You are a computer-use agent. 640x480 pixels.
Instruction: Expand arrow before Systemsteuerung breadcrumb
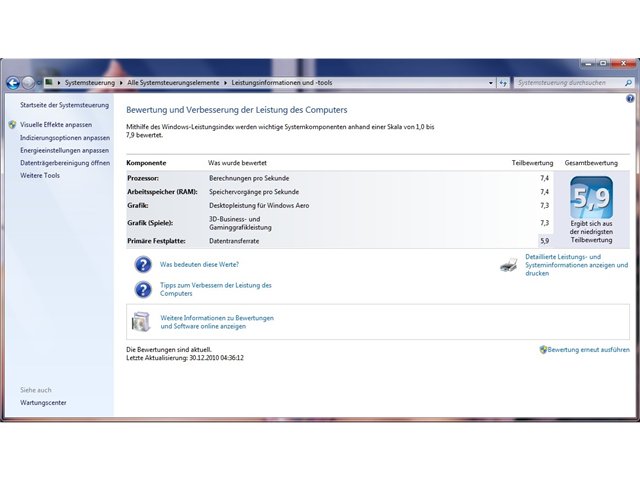[59, 83]
